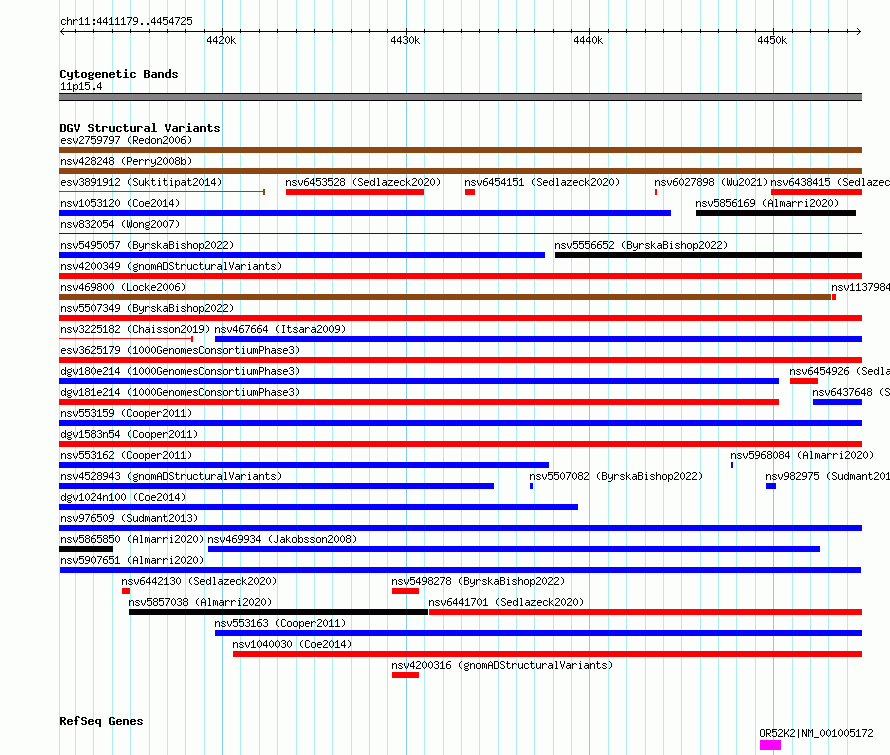Viewport: 890px width, 755px height.
Task: Click the Cytogenetic Bands track title
Action: pyautogui.click(x=119, y=74)
